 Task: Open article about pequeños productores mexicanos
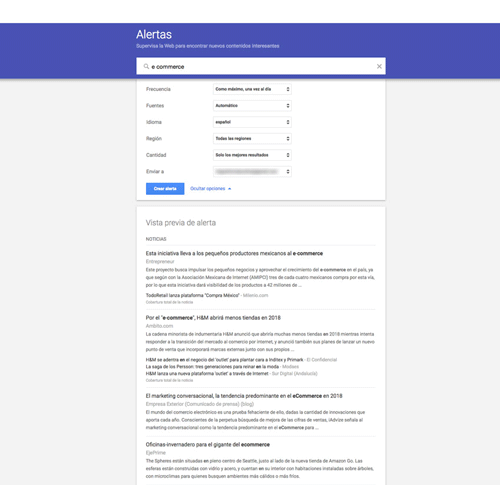234,253
